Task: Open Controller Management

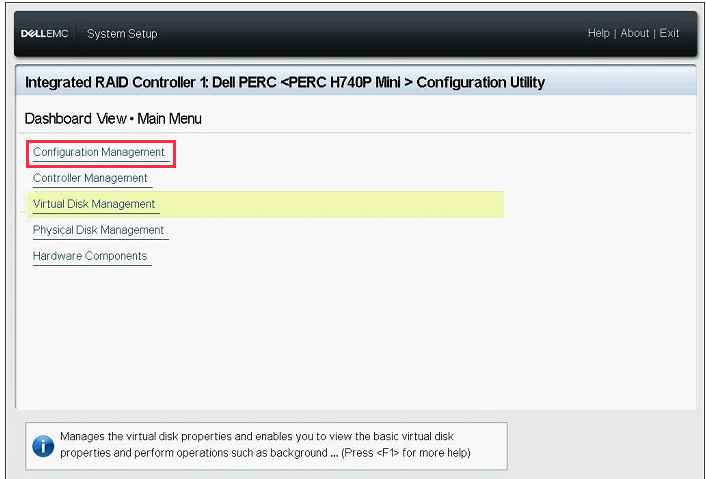Action: (90, 178)
